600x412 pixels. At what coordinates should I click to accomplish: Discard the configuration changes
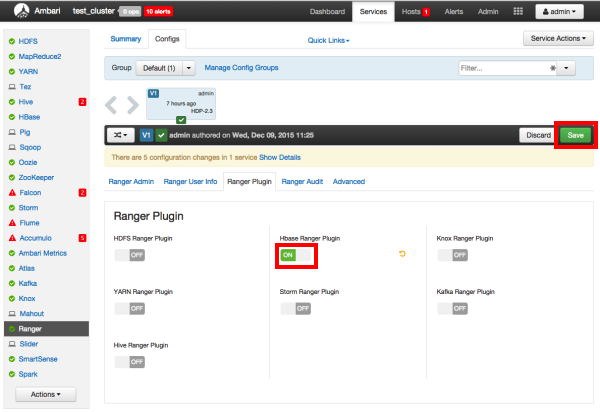pyautogui.click(x=538, y=135)
